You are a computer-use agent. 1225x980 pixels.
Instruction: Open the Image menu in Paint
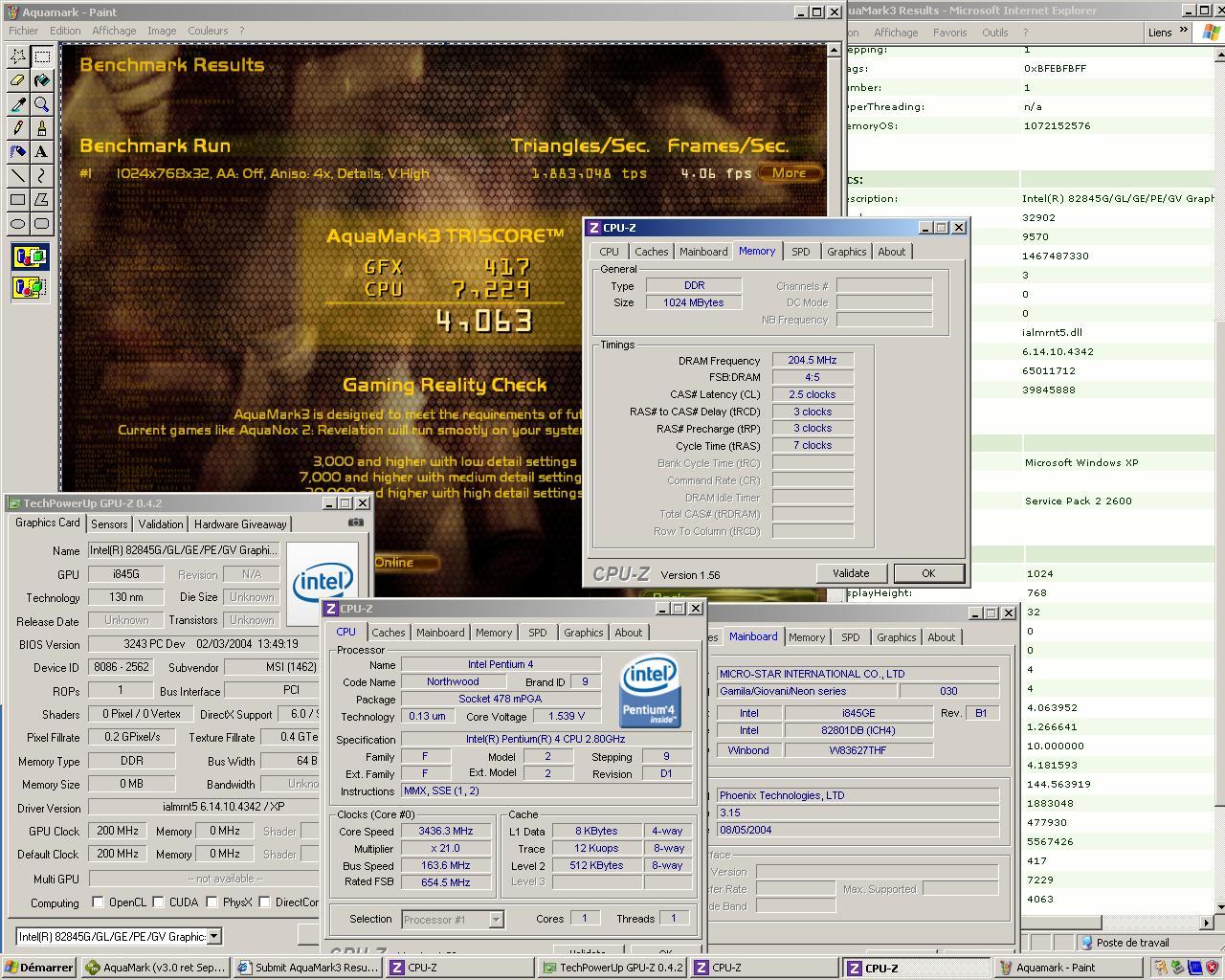162,31
